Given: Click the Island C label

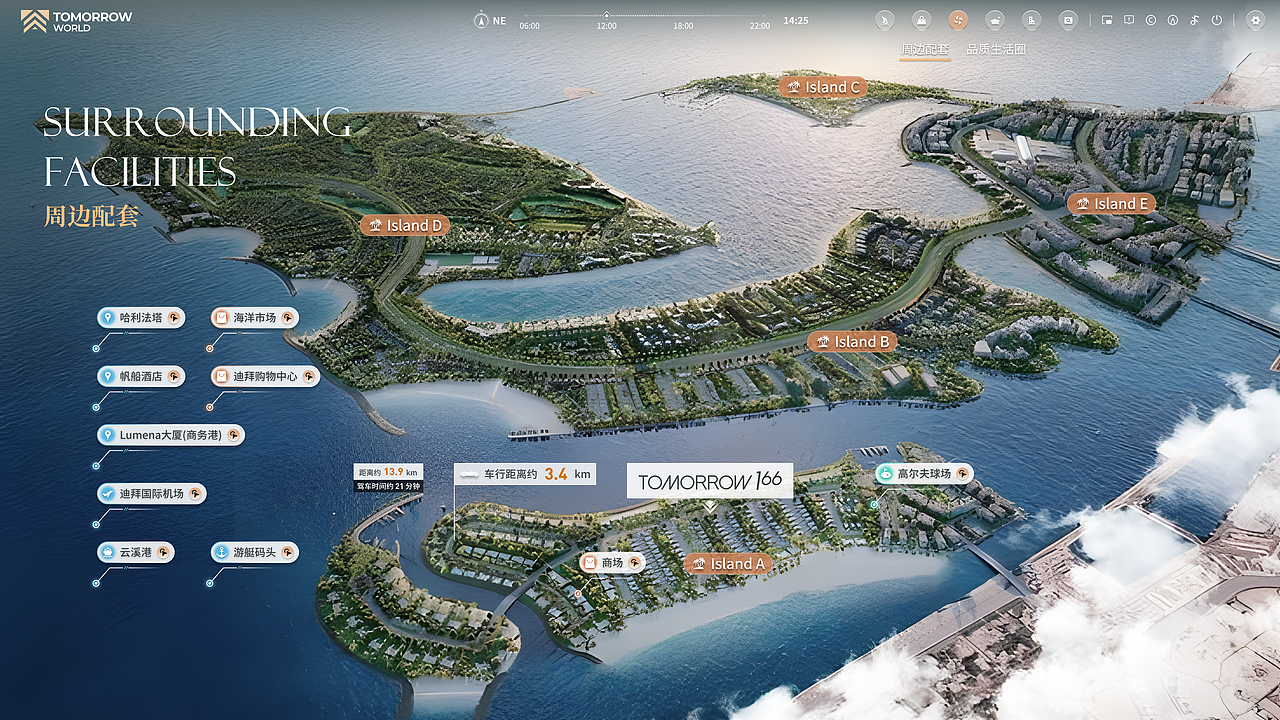Looking at the screenshot, I should tap(824, 87).
